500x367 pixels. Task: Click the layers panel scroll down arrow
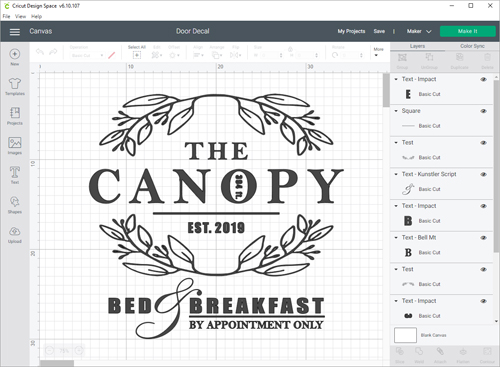click(496, 321)
